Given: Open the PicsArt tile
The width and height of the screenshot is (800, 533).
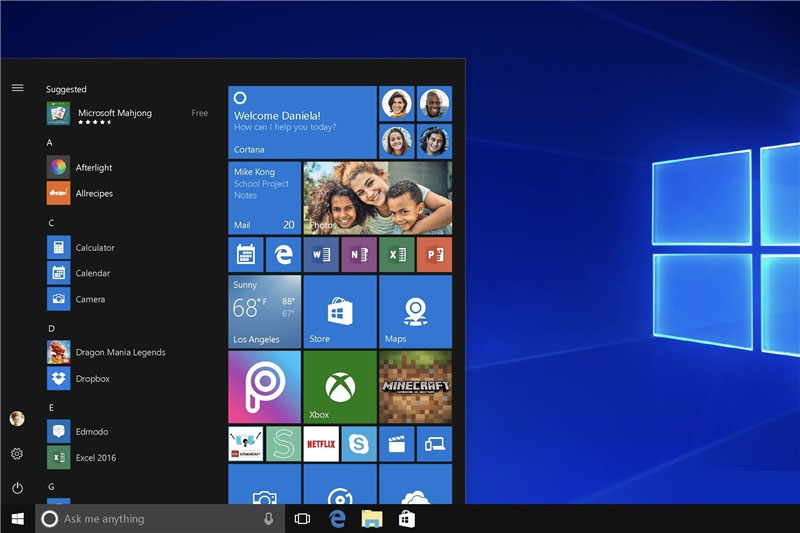Looking at the screenshot, I should point(264,386).
